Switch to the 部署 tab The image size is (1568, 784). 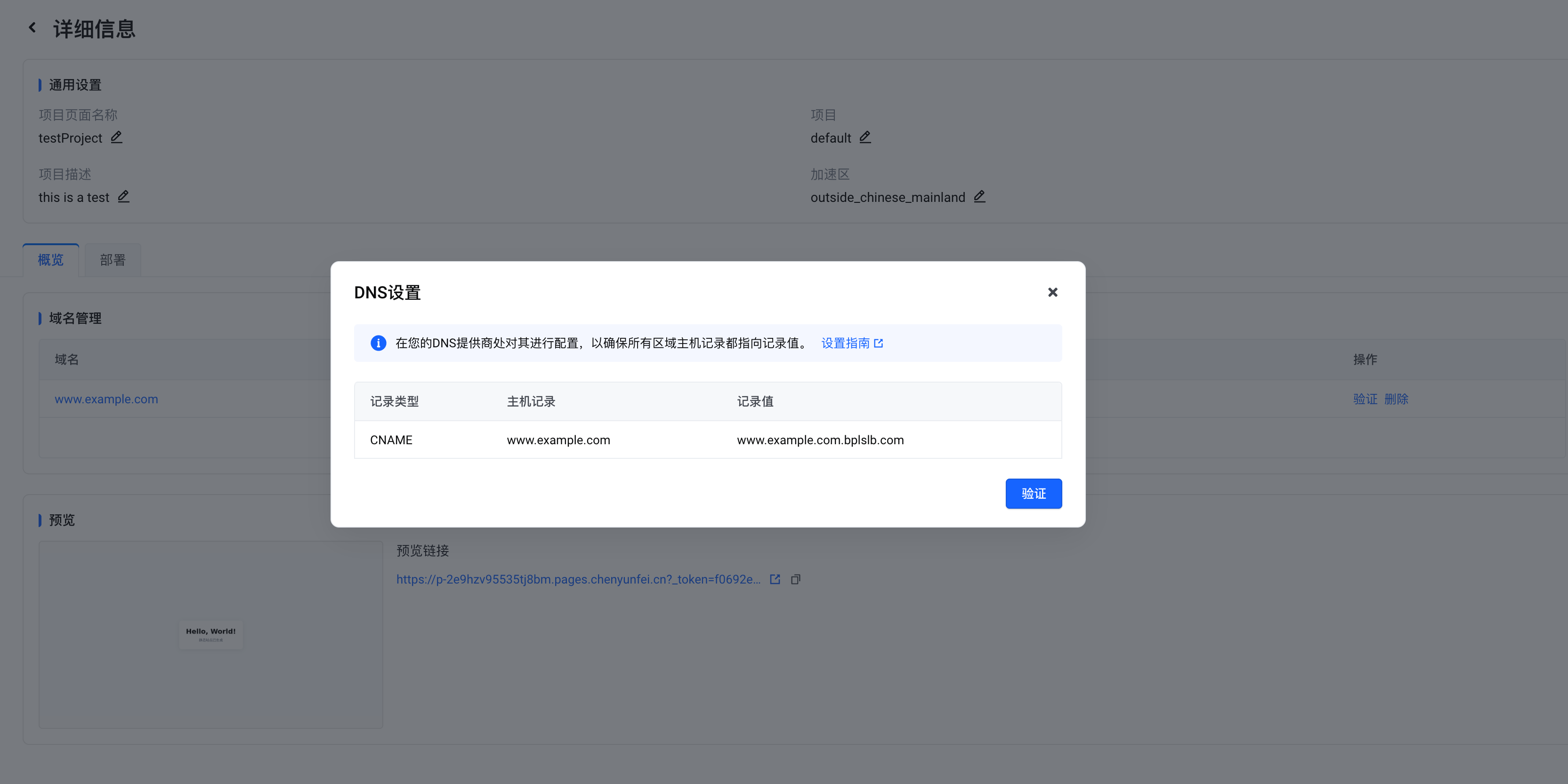tap(113, 260)
